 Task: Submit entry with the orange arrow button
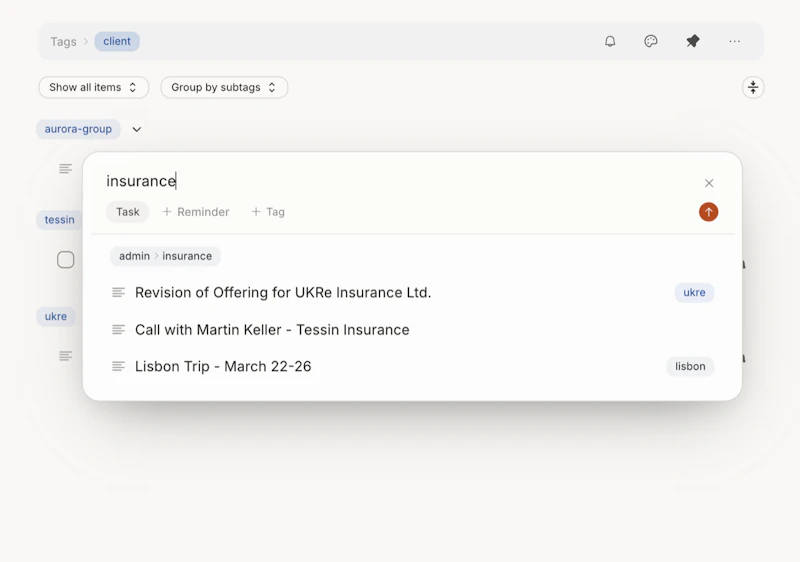pos(708,212)
